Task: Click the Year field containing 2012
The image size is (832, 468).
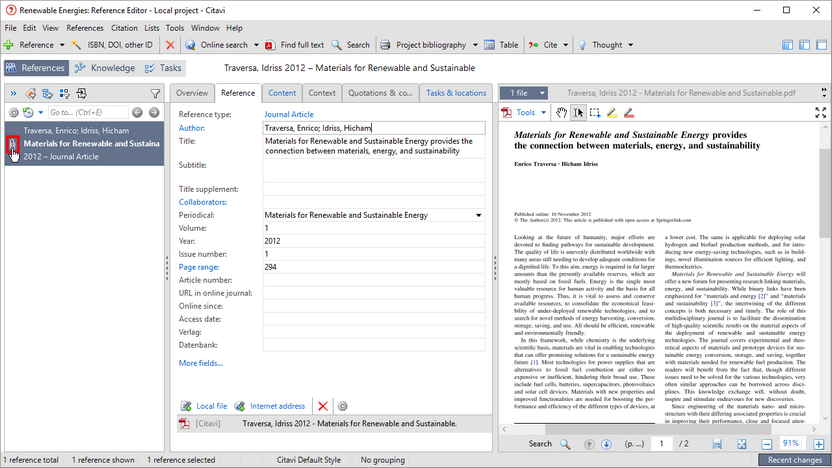Action: coord(374,241)
